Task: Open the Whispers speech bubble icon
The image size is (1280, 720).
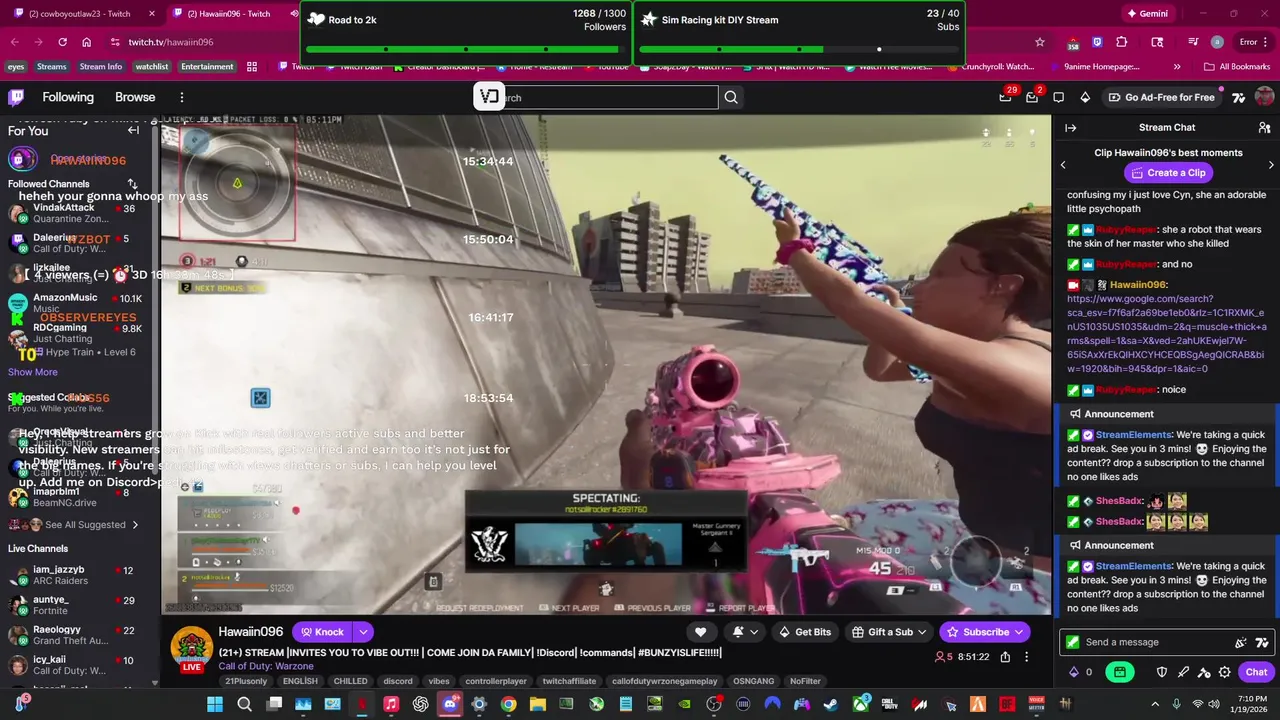Action: point(1058,97)
